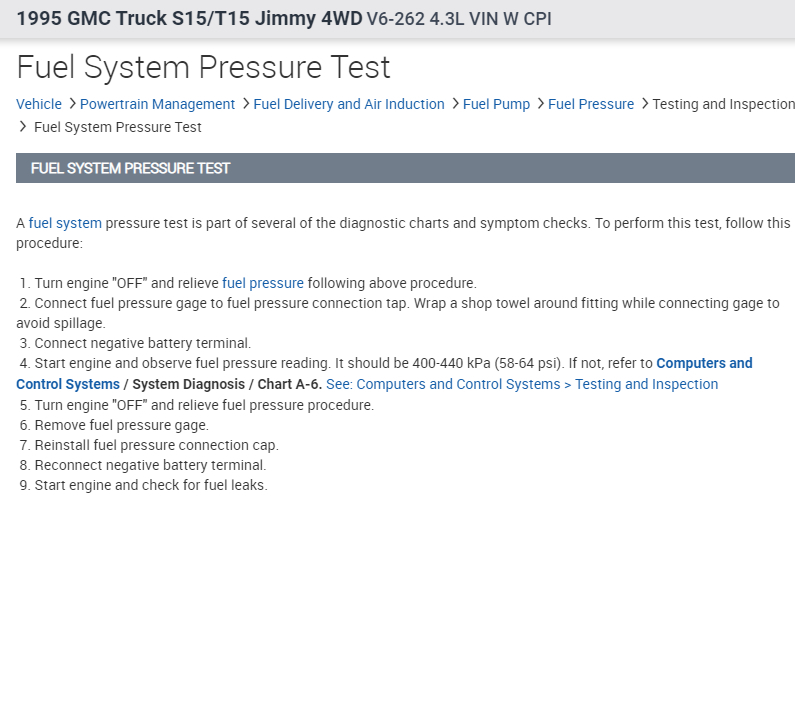
Task: Navigate to Fuel Pump breadcrumb
Action: point(496,104)
